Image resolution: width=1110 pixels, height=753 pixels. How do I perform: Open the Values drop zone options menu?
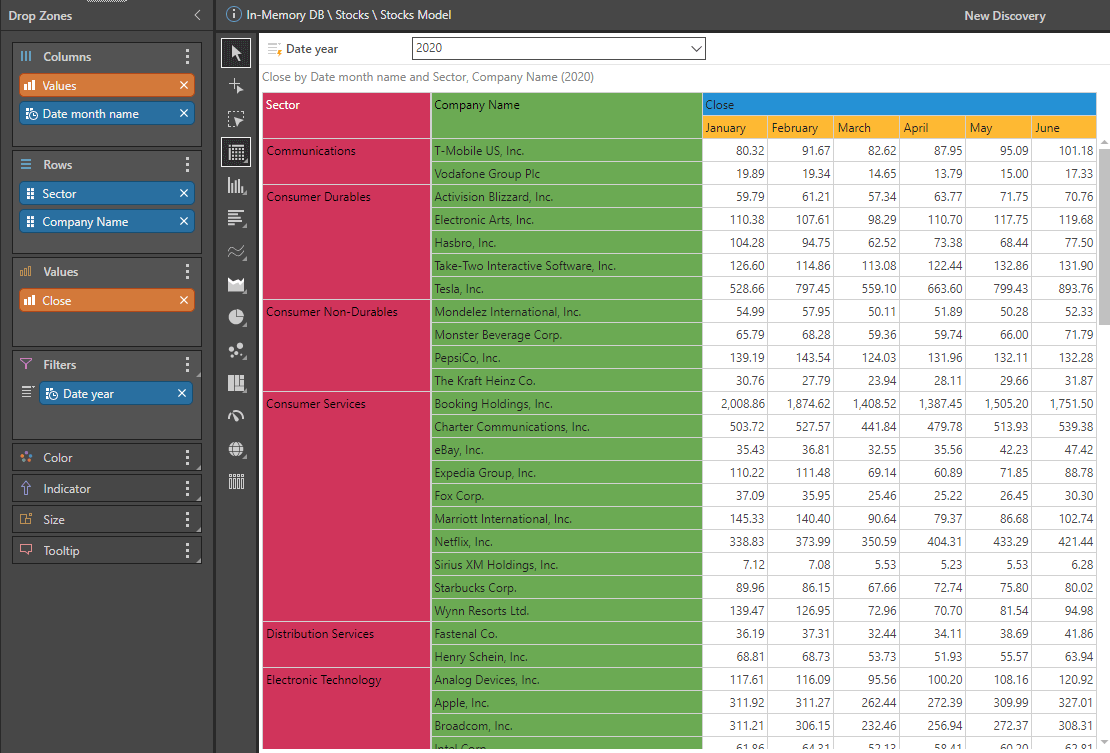point(187,272)
